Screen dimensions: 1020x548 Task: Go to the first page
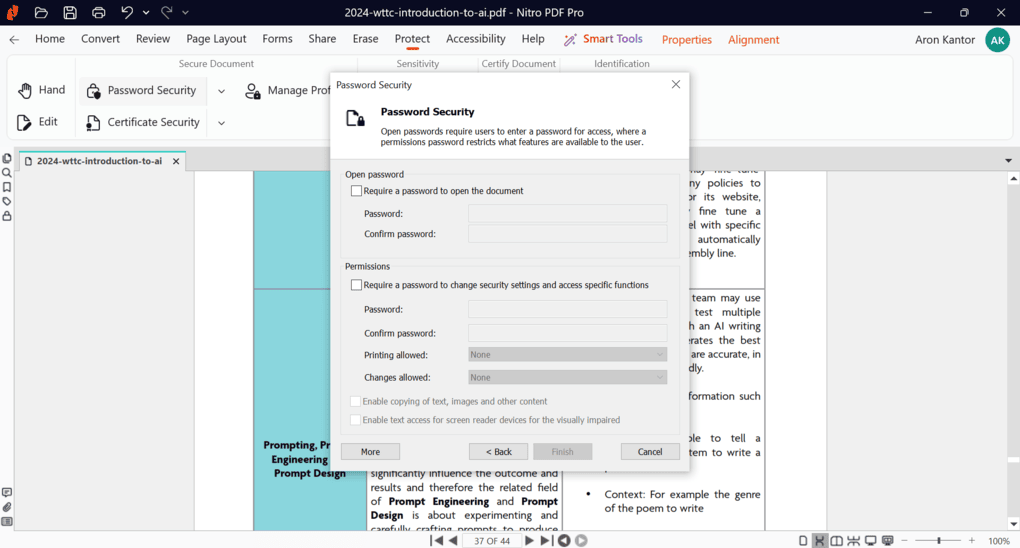[437, 541]
